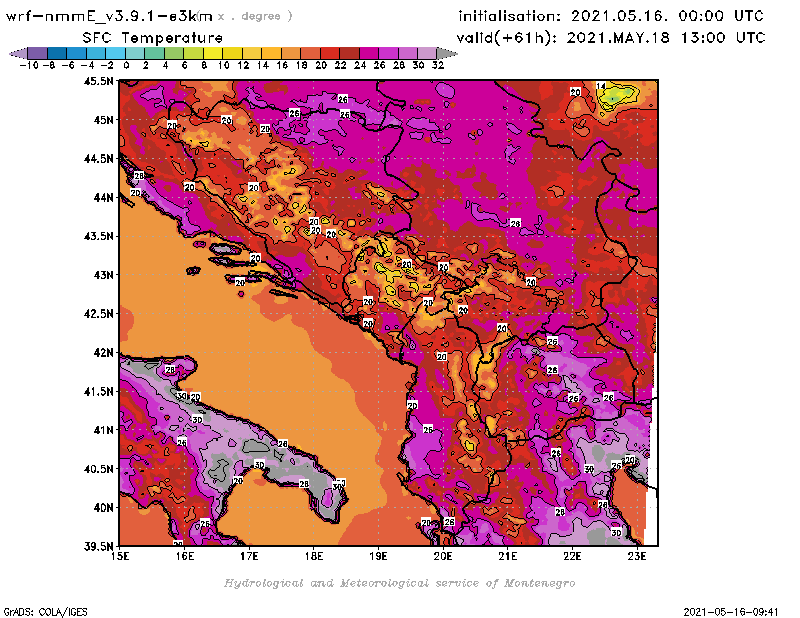Click the '42N' latitude axis label
This screenshot has height=618, width=800.
tap(103, 353)
